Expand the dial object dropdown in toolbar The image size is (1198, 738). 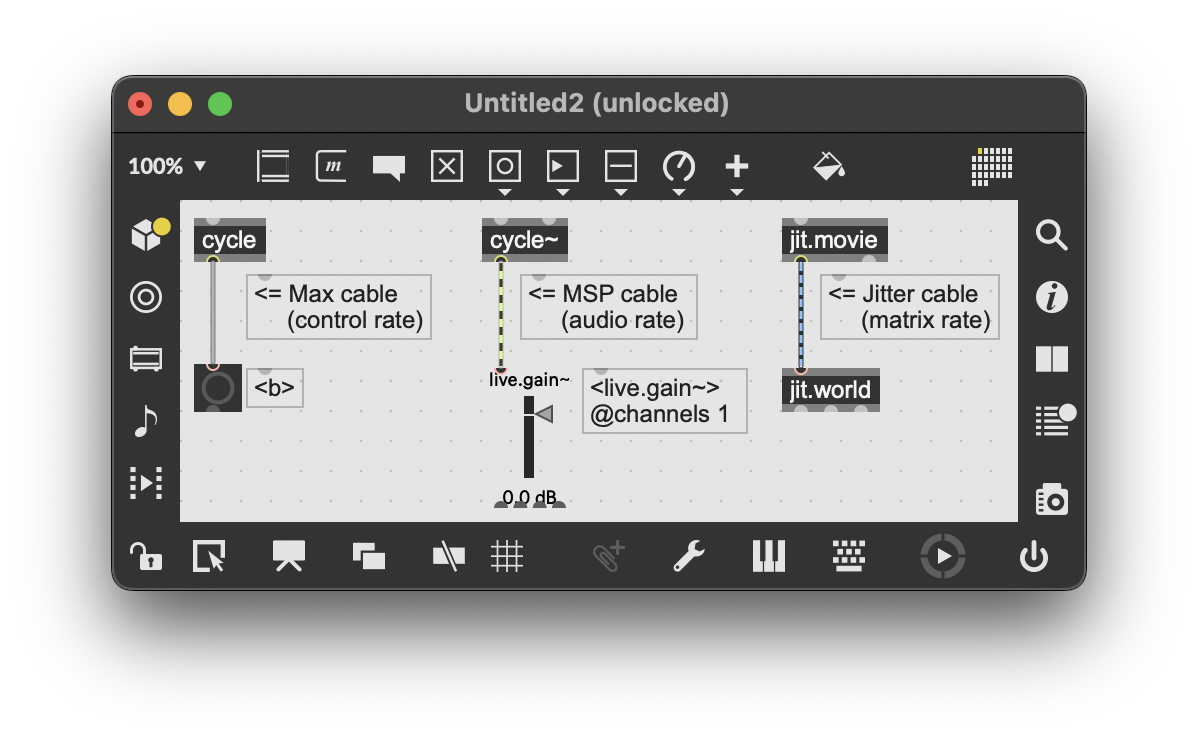pos(679,191)
